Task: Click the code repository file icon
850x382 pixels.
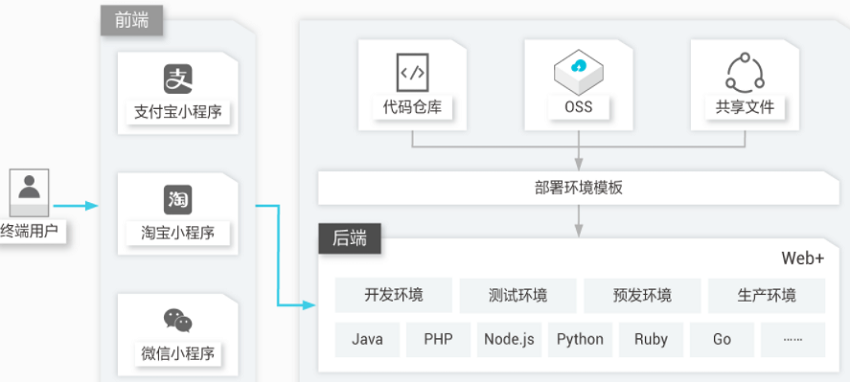Action: 413,72
